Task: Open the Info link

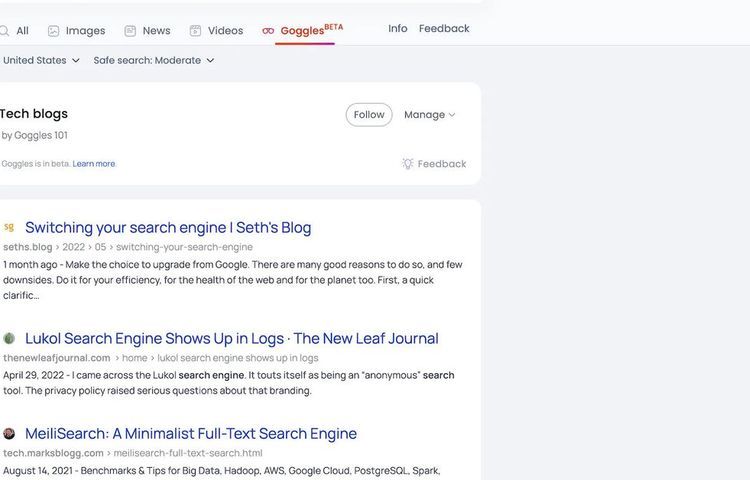Action: point(397,29)
